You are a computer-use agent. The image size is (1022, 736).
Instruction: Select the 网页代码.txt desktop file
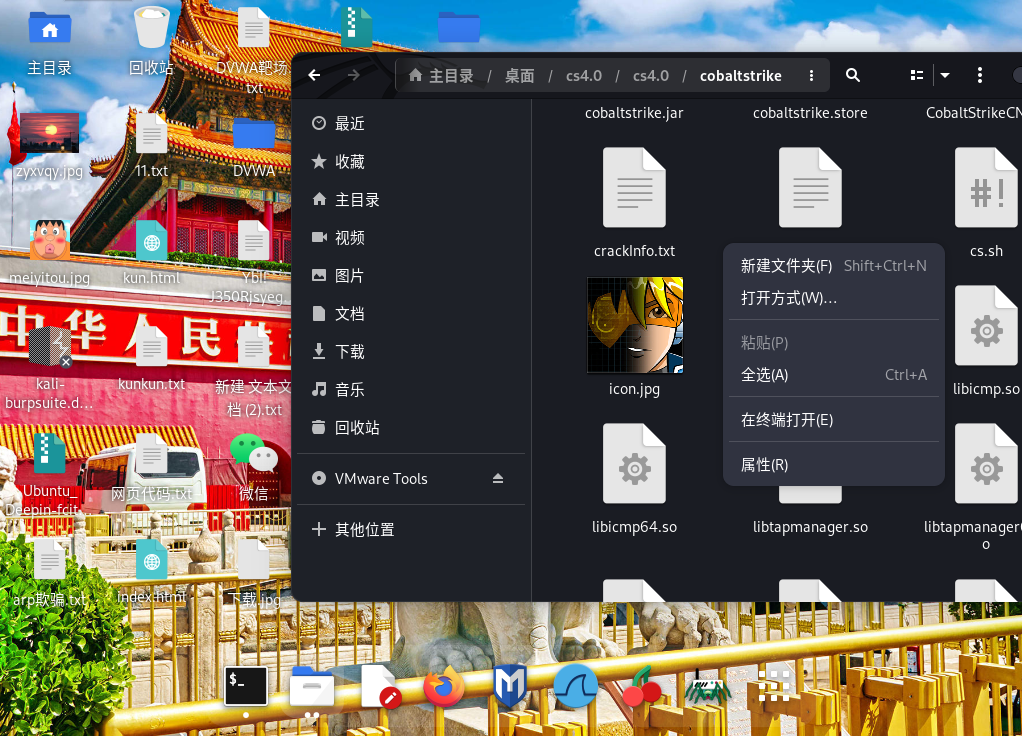click(x=151, y=468)
